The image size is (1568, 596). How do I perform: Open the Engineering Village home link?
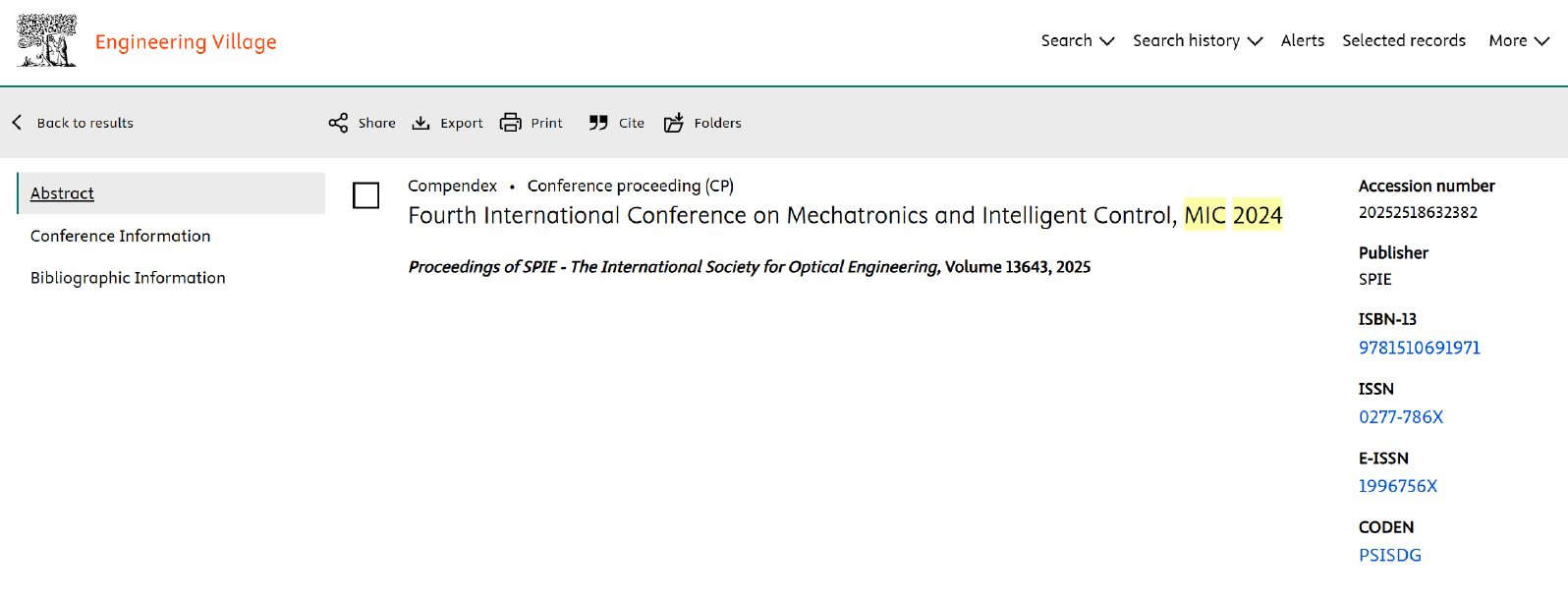click(x=186, y=42)
